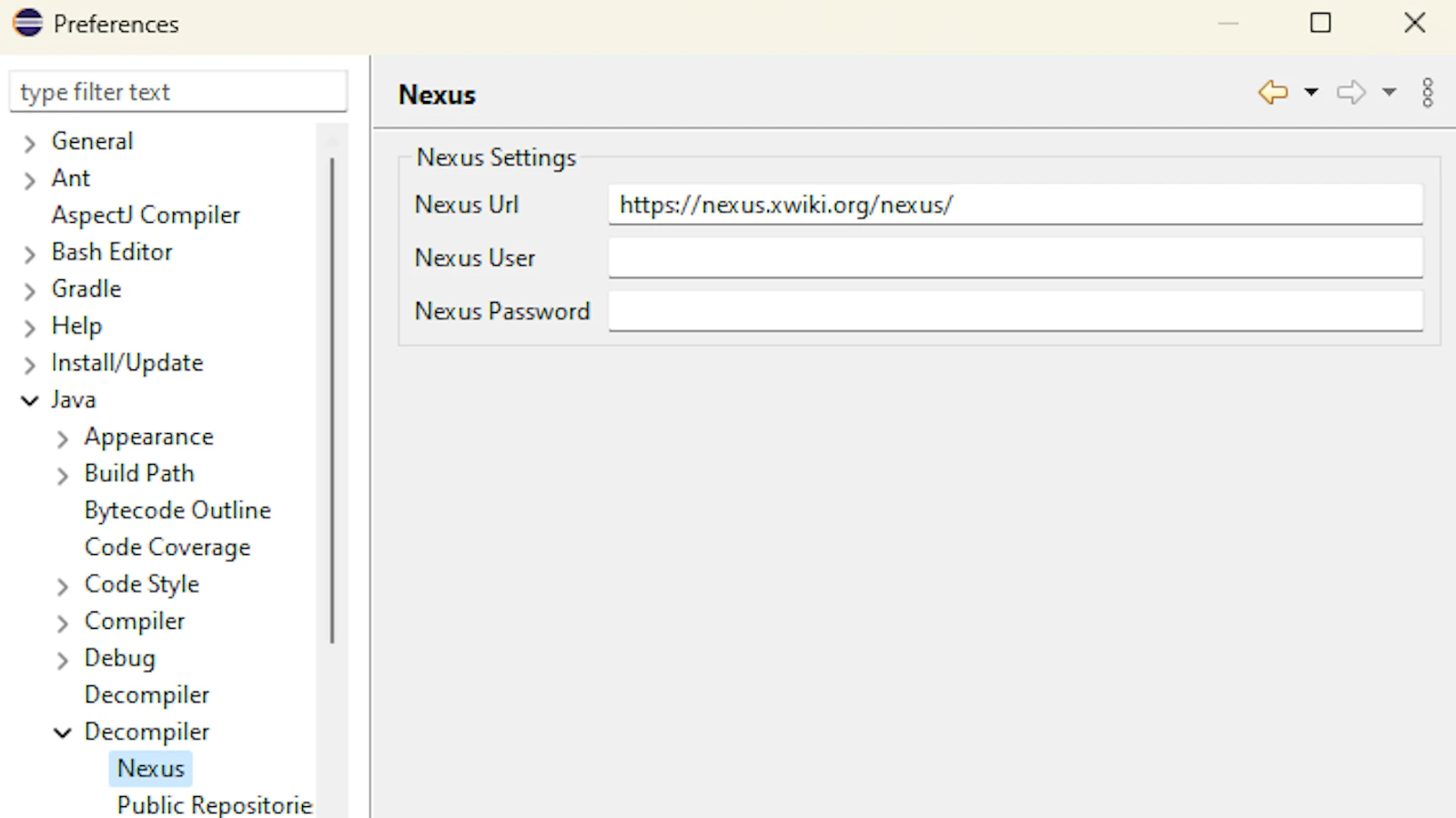Open the Public Repositories entry
The width and height of the screenshot is (1456, 818).
click(215, 805)
